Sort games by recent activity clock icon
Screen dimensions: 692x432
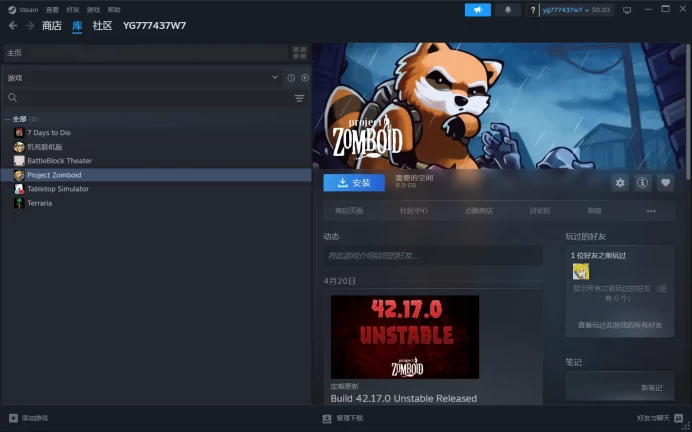291,78
